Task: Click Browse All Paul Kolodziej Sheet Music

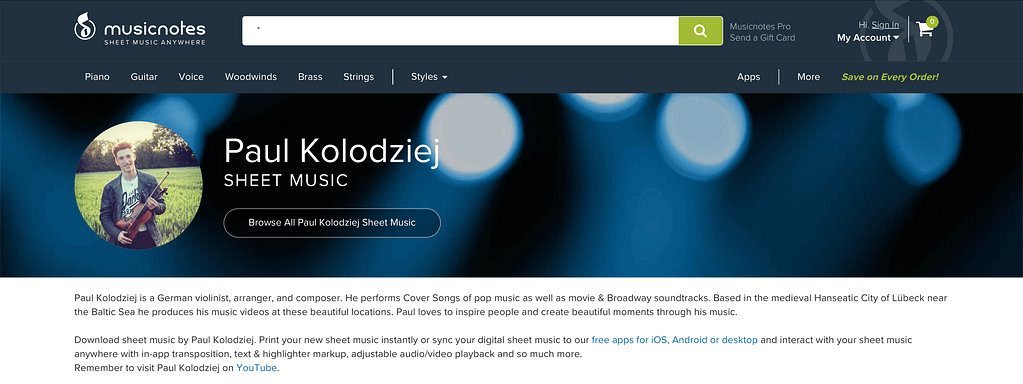Action: (332, 223)
